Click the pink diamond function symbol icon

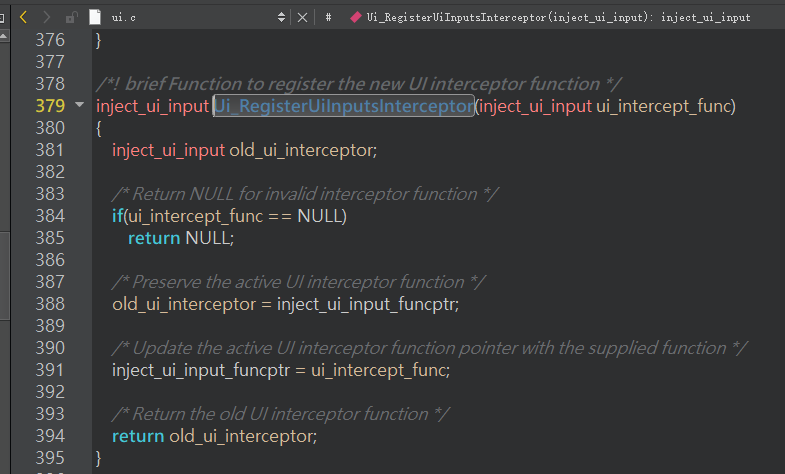coord(355,18)
